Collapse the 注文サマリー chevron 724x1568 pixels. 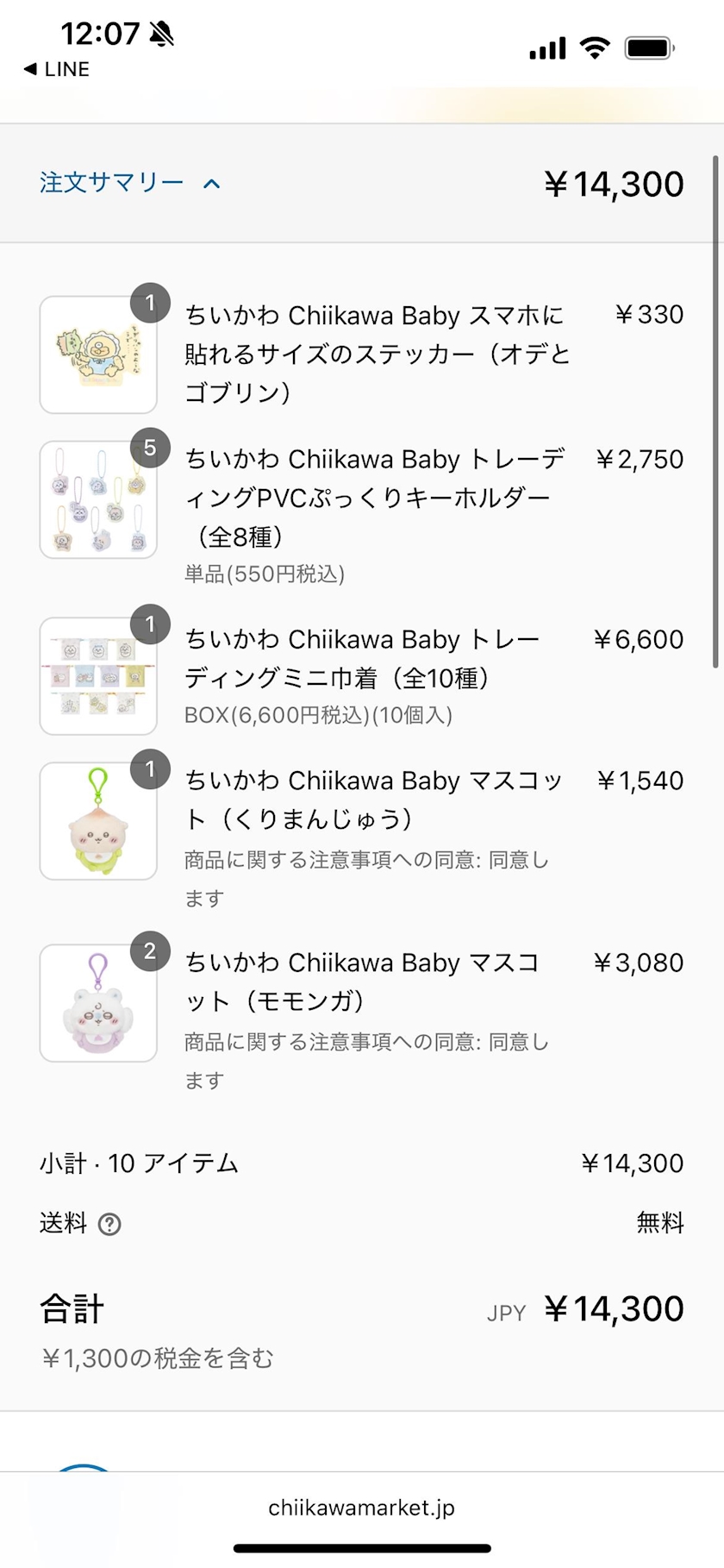[x=212, y=184]
